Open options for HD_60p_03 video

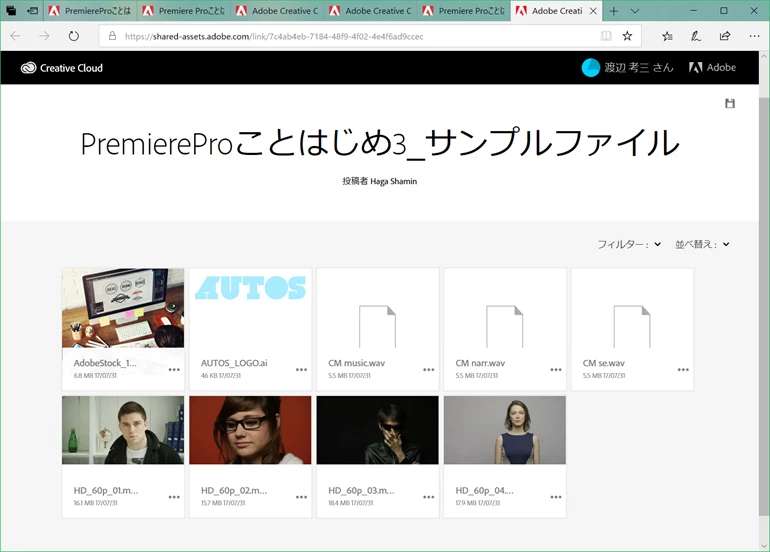click(429, 497)
